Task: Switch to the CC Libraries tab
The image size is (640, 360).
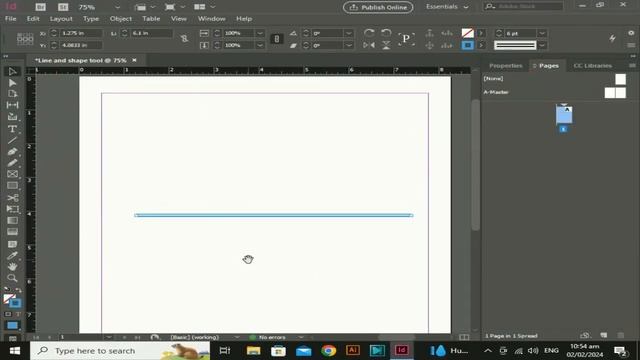Action: click(x=592, y=66)
